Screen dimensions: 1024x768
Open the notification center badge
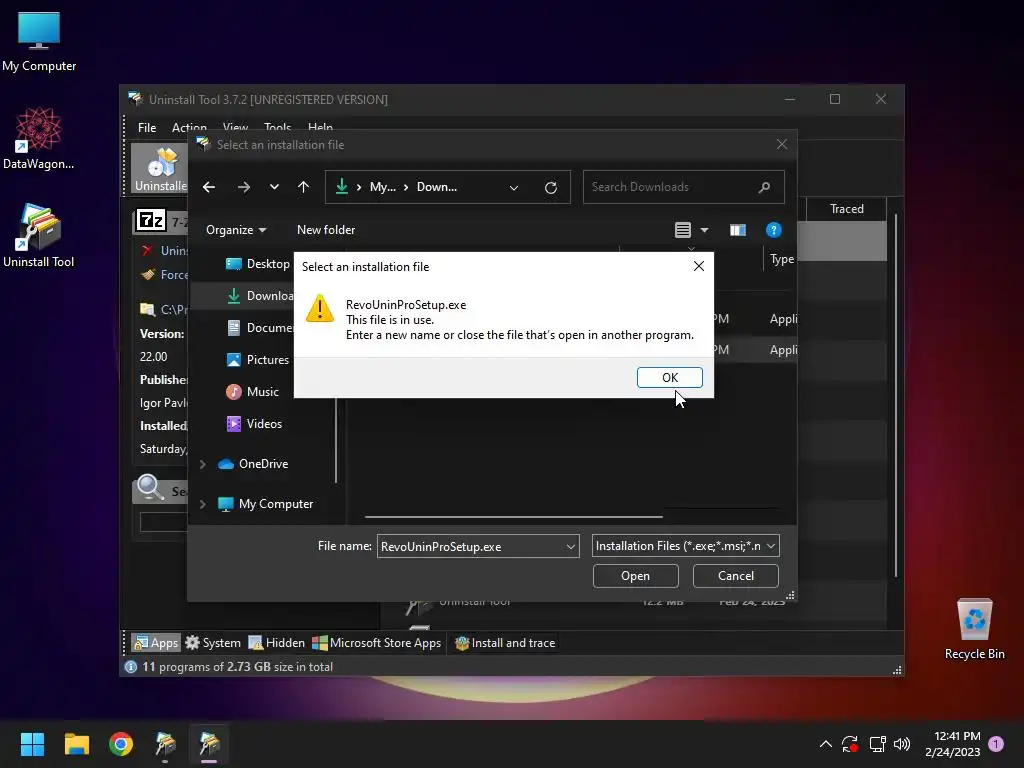[996, 744]
